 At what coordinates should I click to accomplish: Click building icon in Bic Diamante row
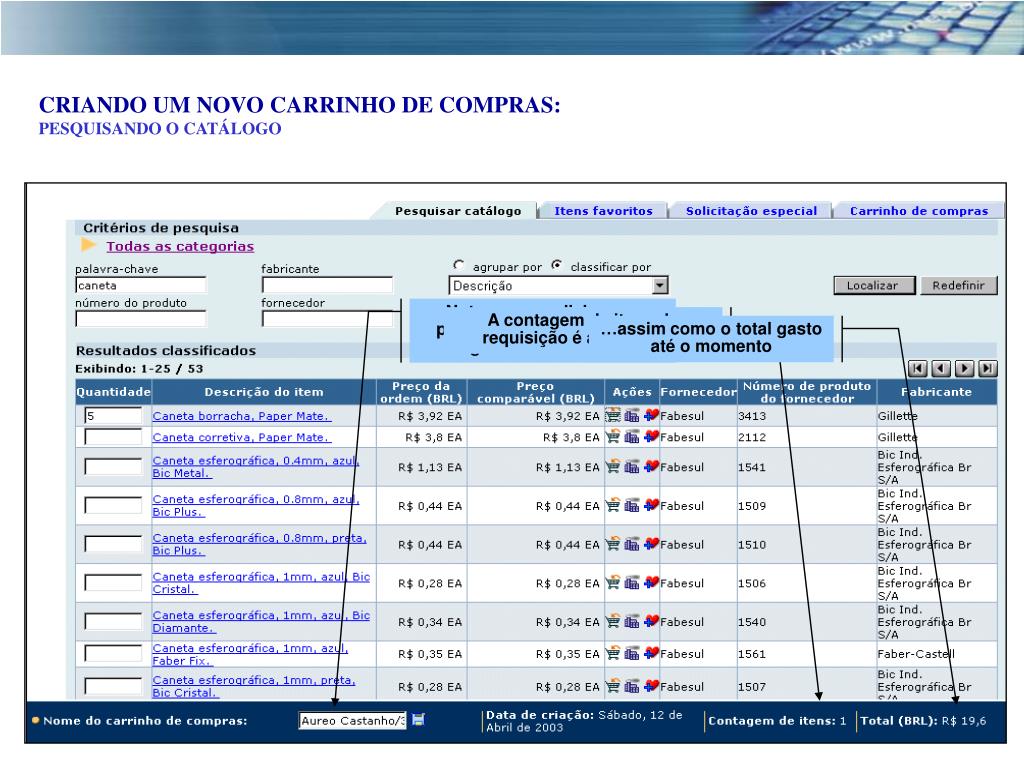pos(632,622)
